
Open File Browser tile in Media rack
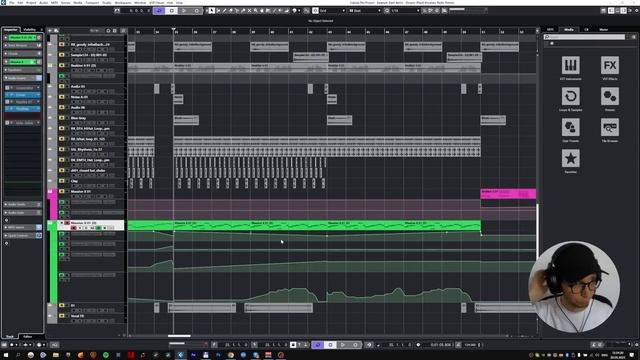point(609,127)
